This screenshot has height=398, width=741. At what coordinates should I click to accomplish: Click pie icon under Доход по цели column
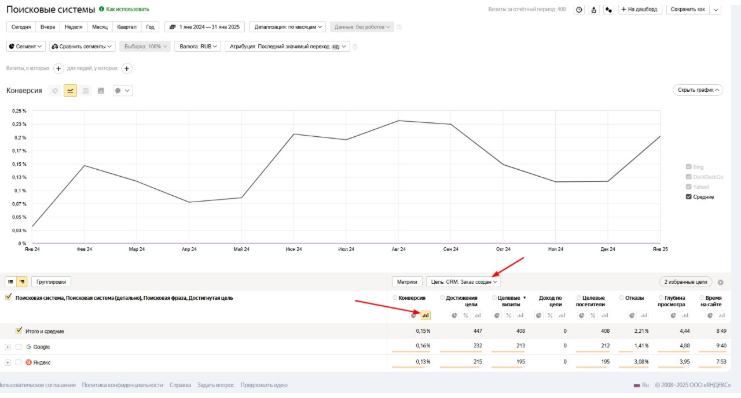point(538,315)
